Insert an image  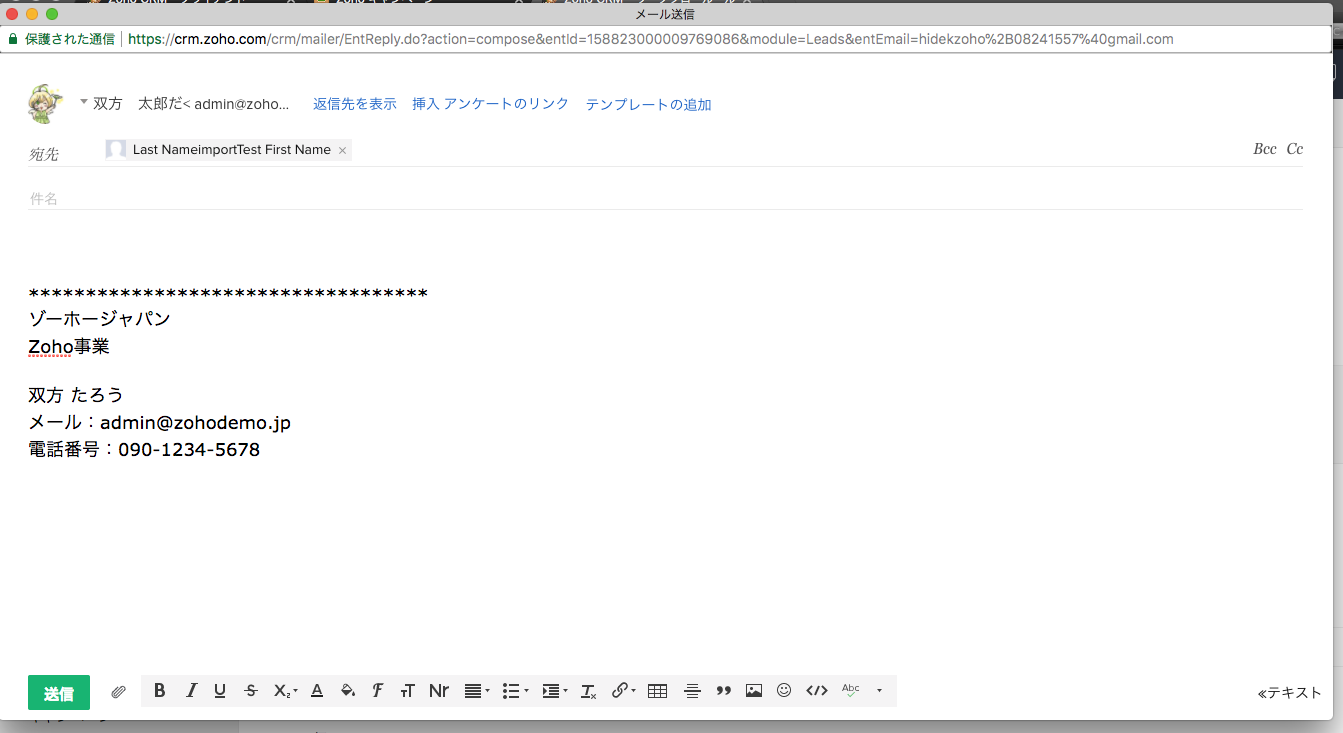tap(754, 691)
